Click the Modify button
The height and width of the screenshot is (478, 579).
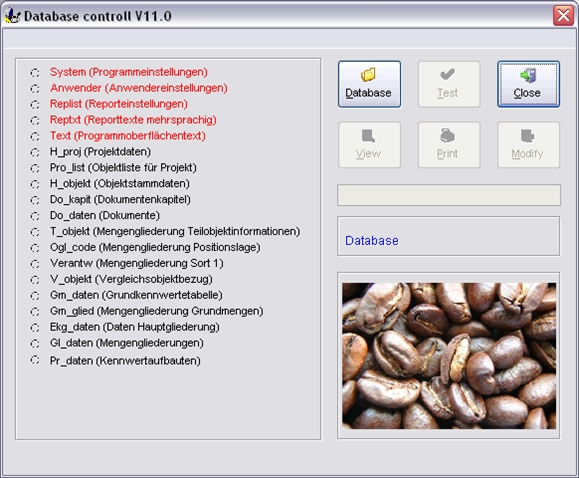pos(528,145)
